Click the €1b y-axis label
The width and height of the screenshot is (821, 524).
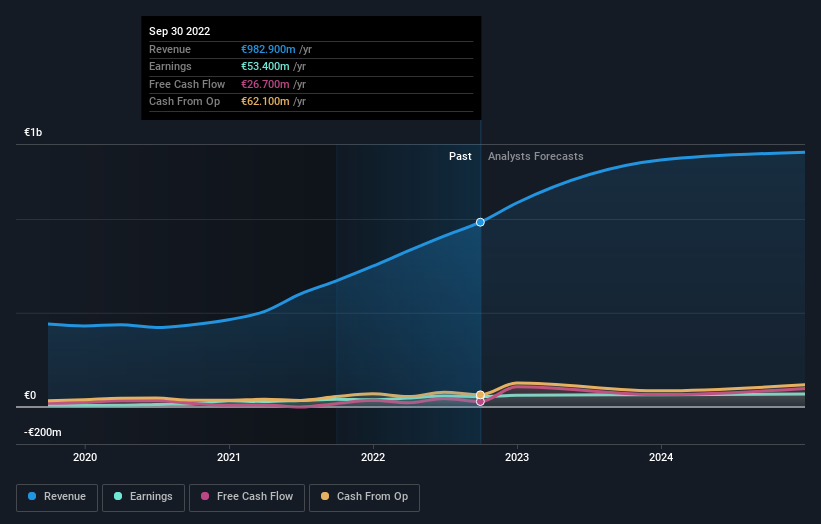coord(33,132)
